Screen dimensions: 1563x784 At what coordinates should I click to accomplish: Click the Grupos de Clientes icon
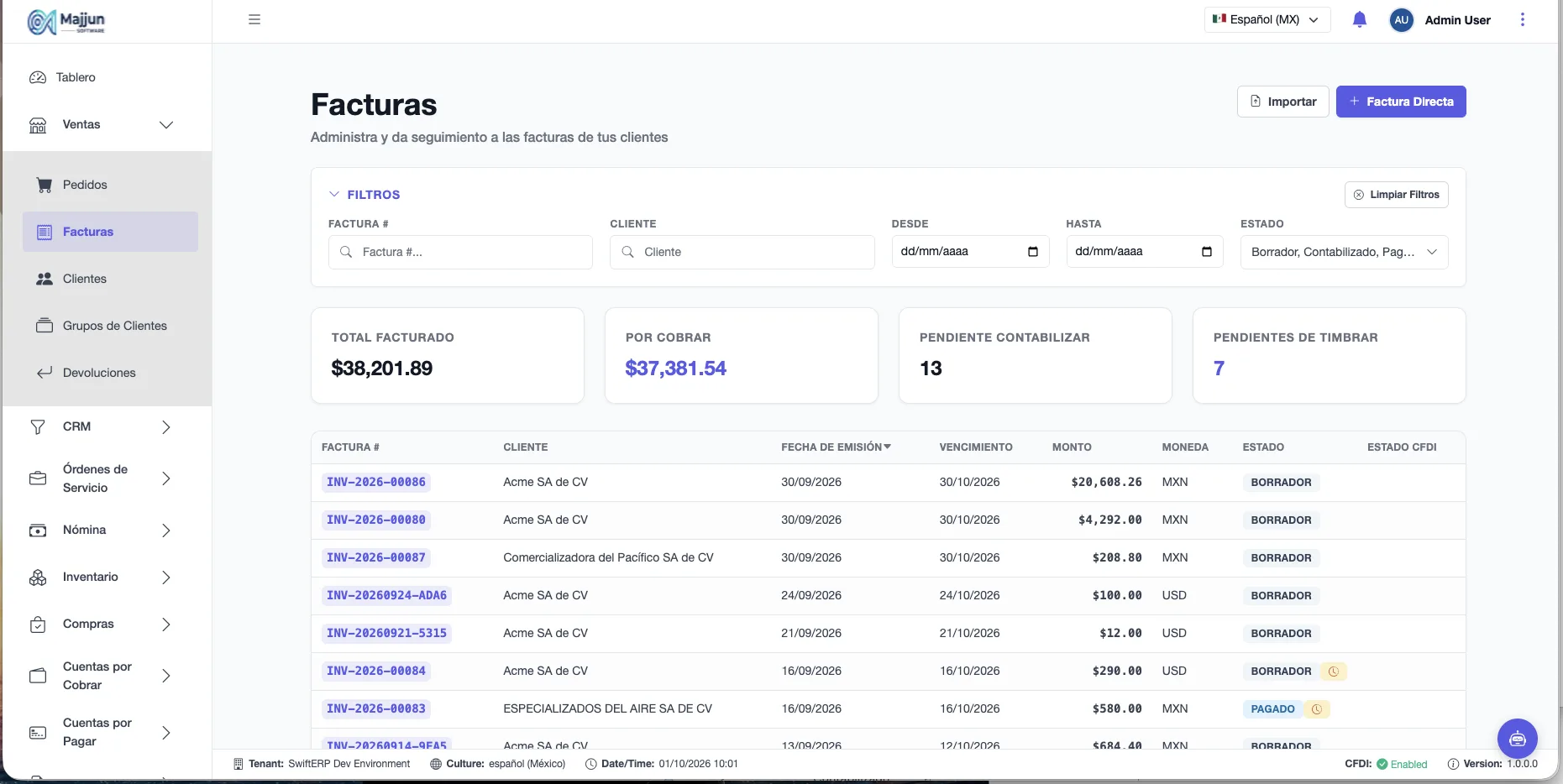pyautogui.click(x=45, y=326)
